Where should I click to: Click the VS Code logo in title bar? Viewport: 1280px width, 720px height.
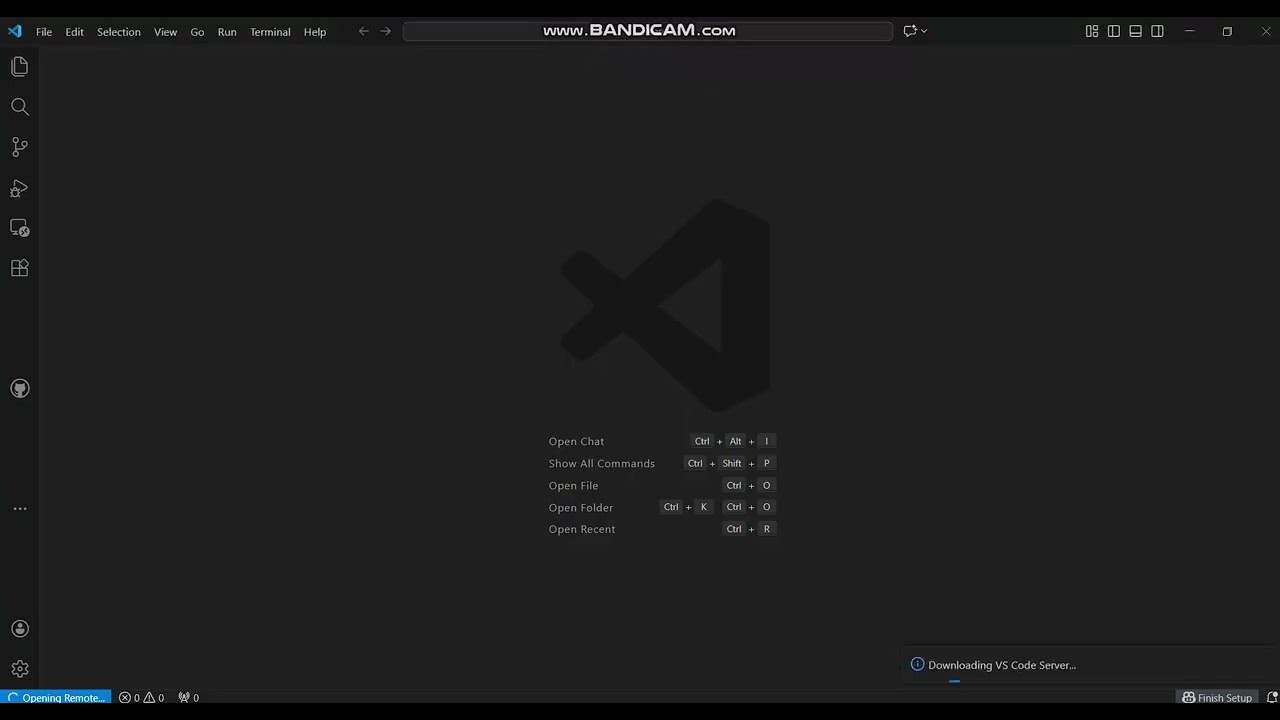[x=14, y=31]
